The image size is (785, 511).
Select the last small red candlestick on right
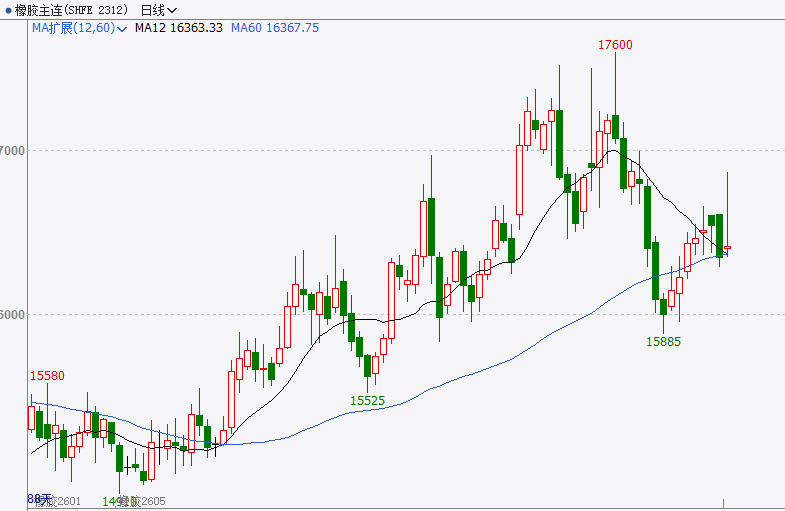click(727, 247)
